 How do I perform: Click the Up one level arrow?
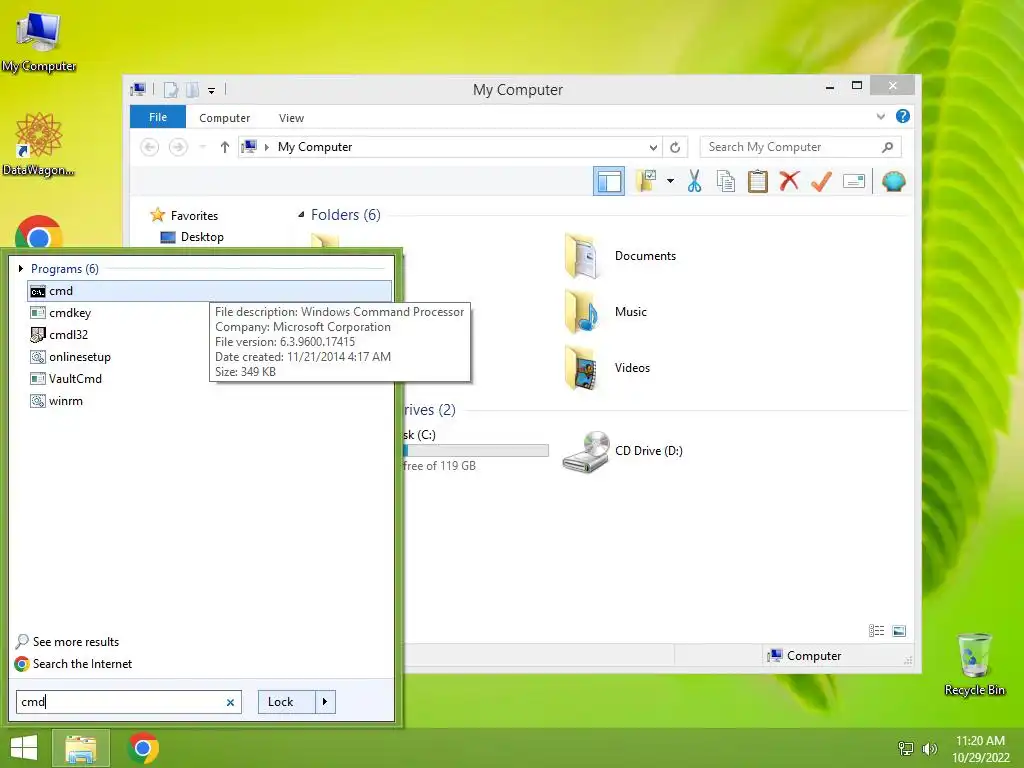point(225,147)
